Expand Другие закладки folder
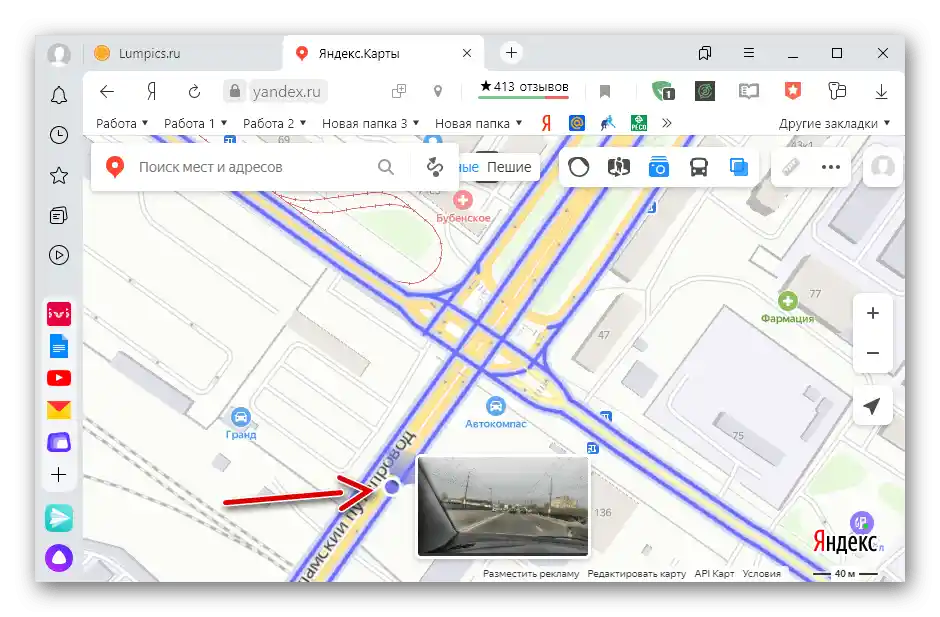This screenshot has height=617, width=940. pyautogui.click(x=834, y=124)
